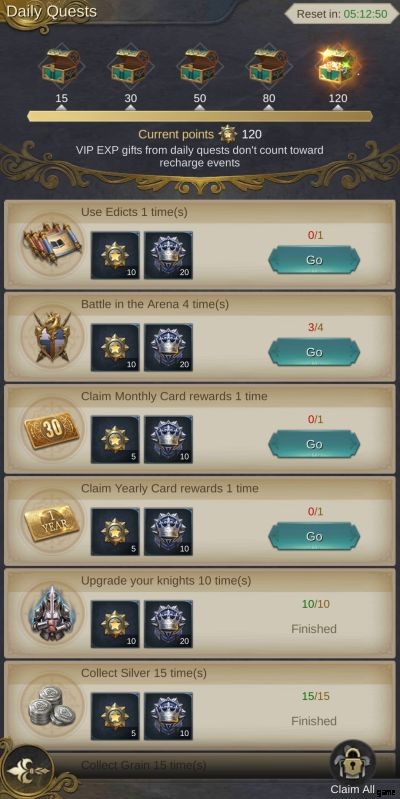Viewport: 400px width, 799px height.
Task: Open the glowing 120-point treasure chest
Action: pyautogui.click(x=338, y=67)
